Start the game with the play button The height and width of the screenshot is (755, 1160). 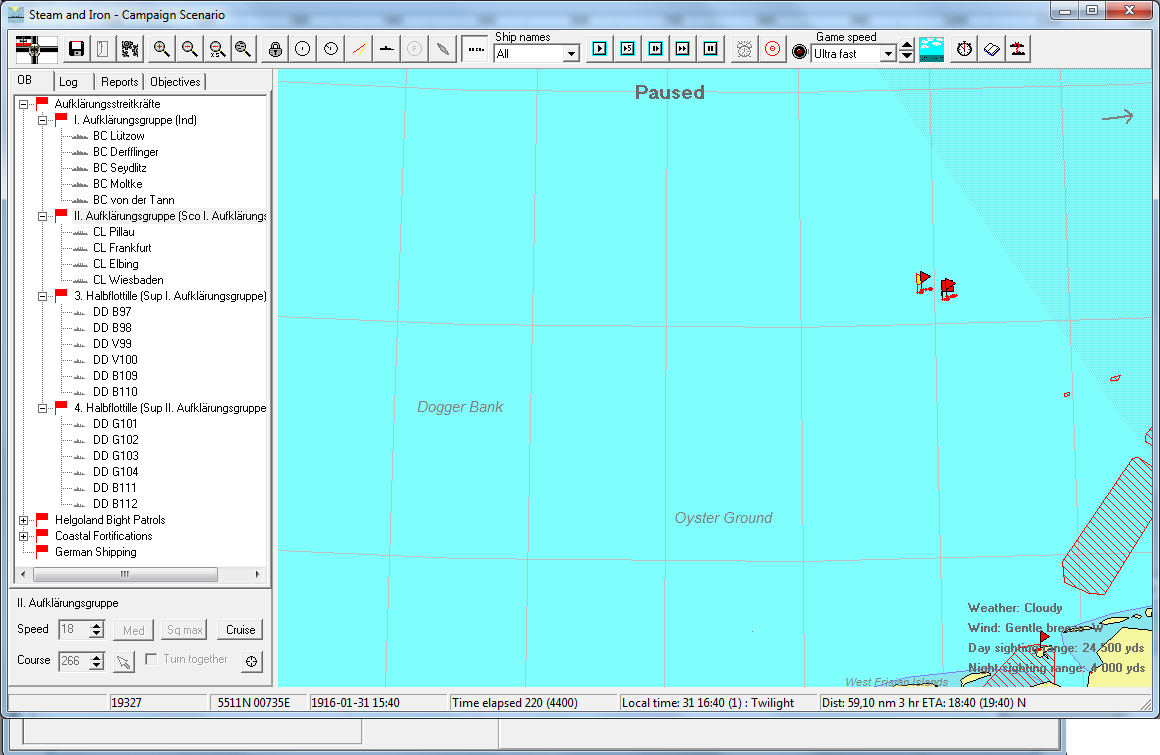tap(600, 49)
